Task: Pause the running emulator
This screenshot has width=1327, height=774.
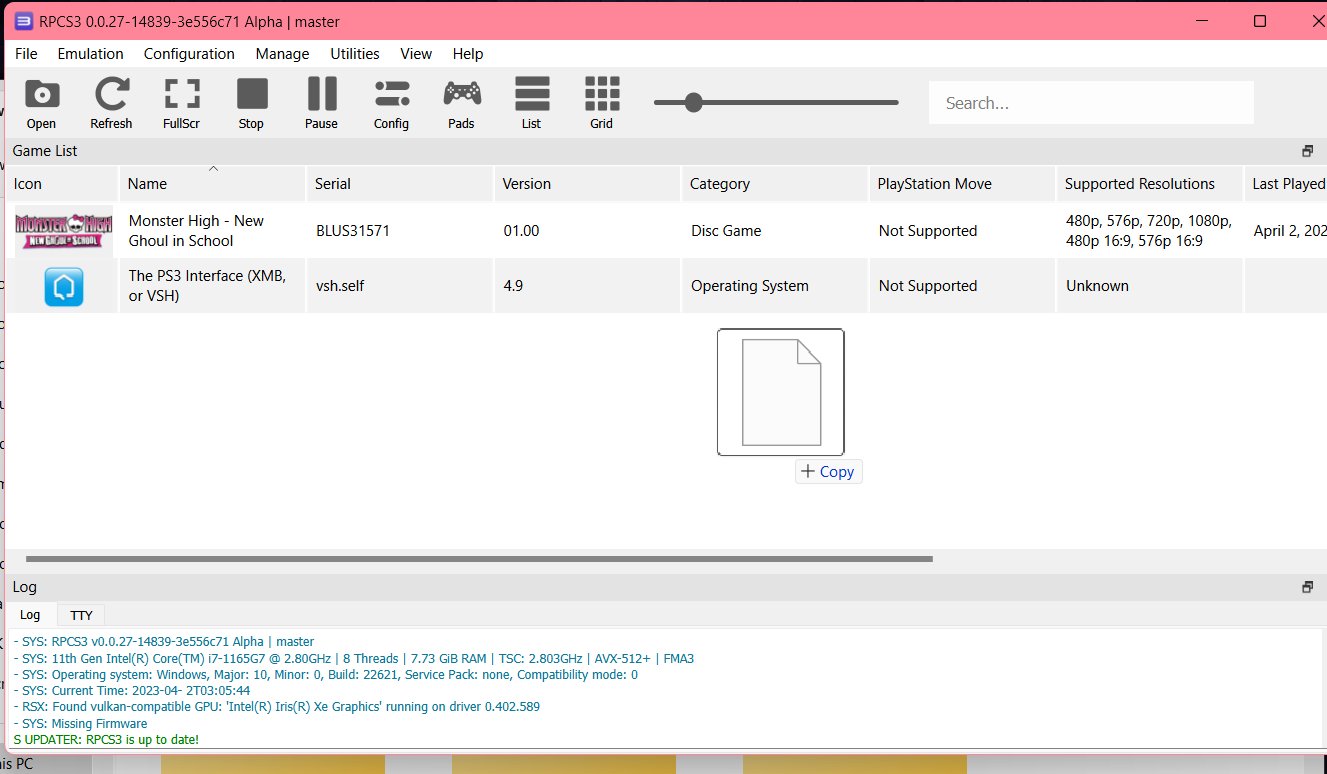Action: (x=321, y=100)
